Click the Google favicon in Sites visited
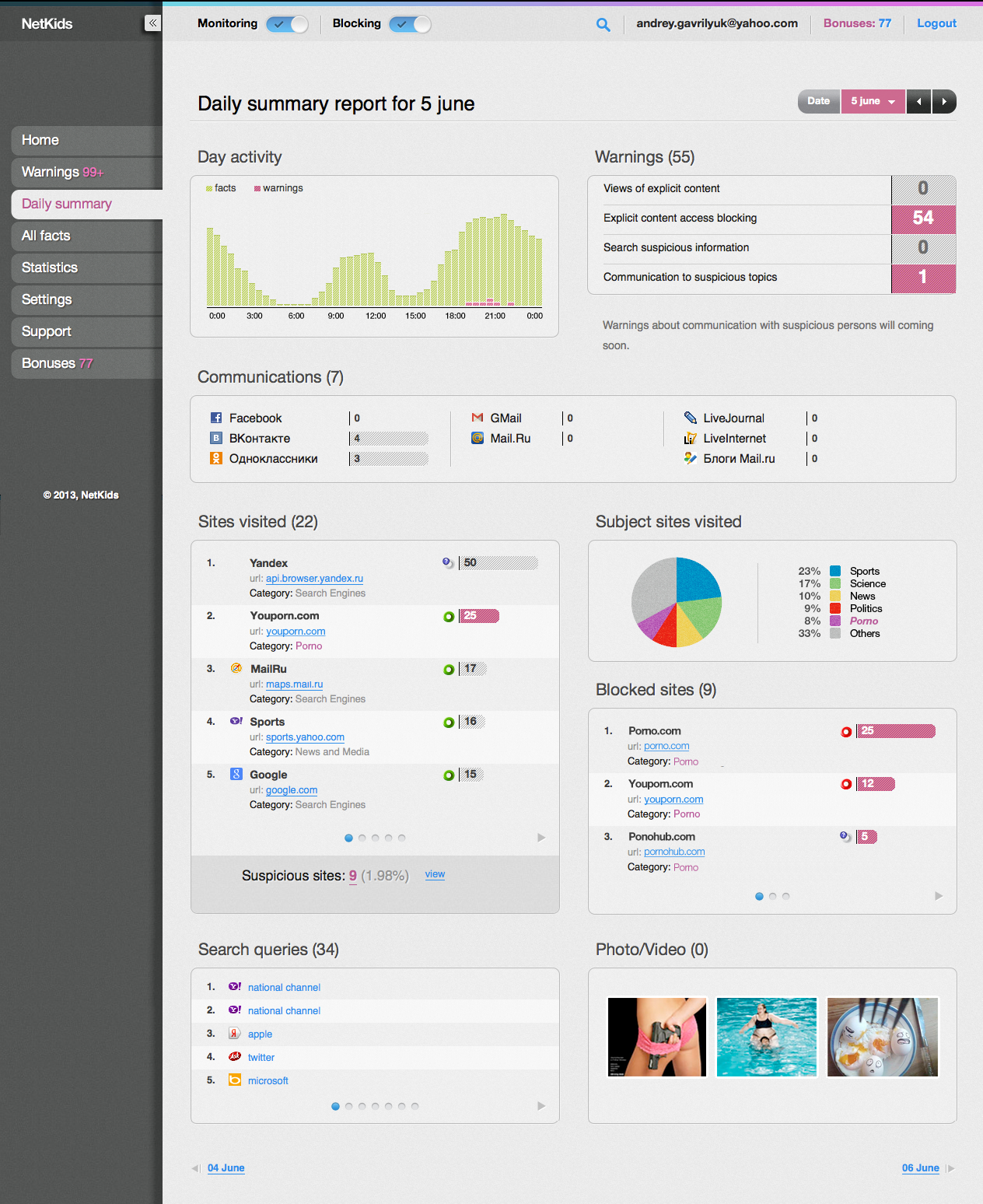Viewport: 983px width, 1204px height. tap(236, 774)
